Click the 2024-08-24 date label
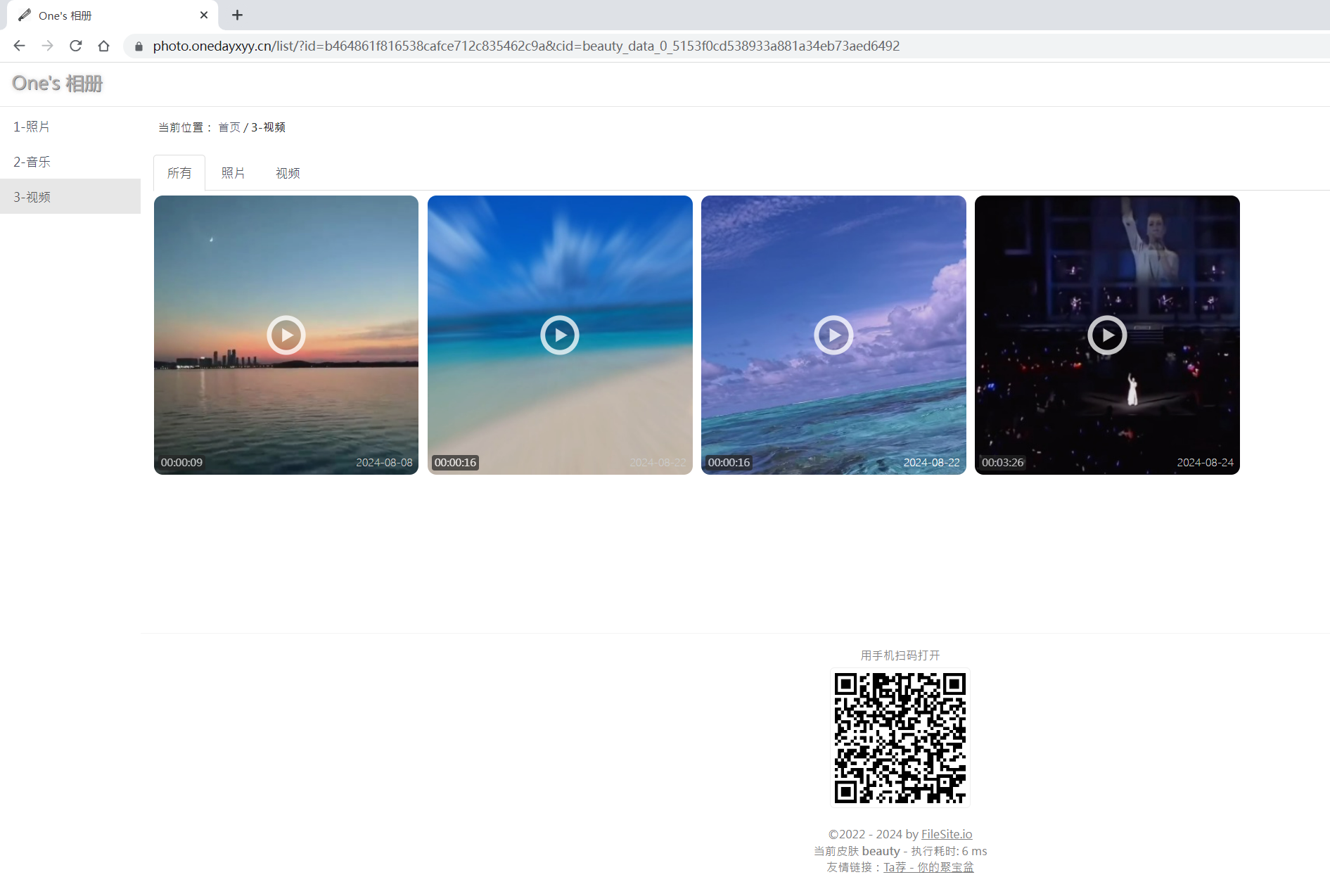Screen dimensions: 1330x896 pyautogui.click(x=1206, y=463)
